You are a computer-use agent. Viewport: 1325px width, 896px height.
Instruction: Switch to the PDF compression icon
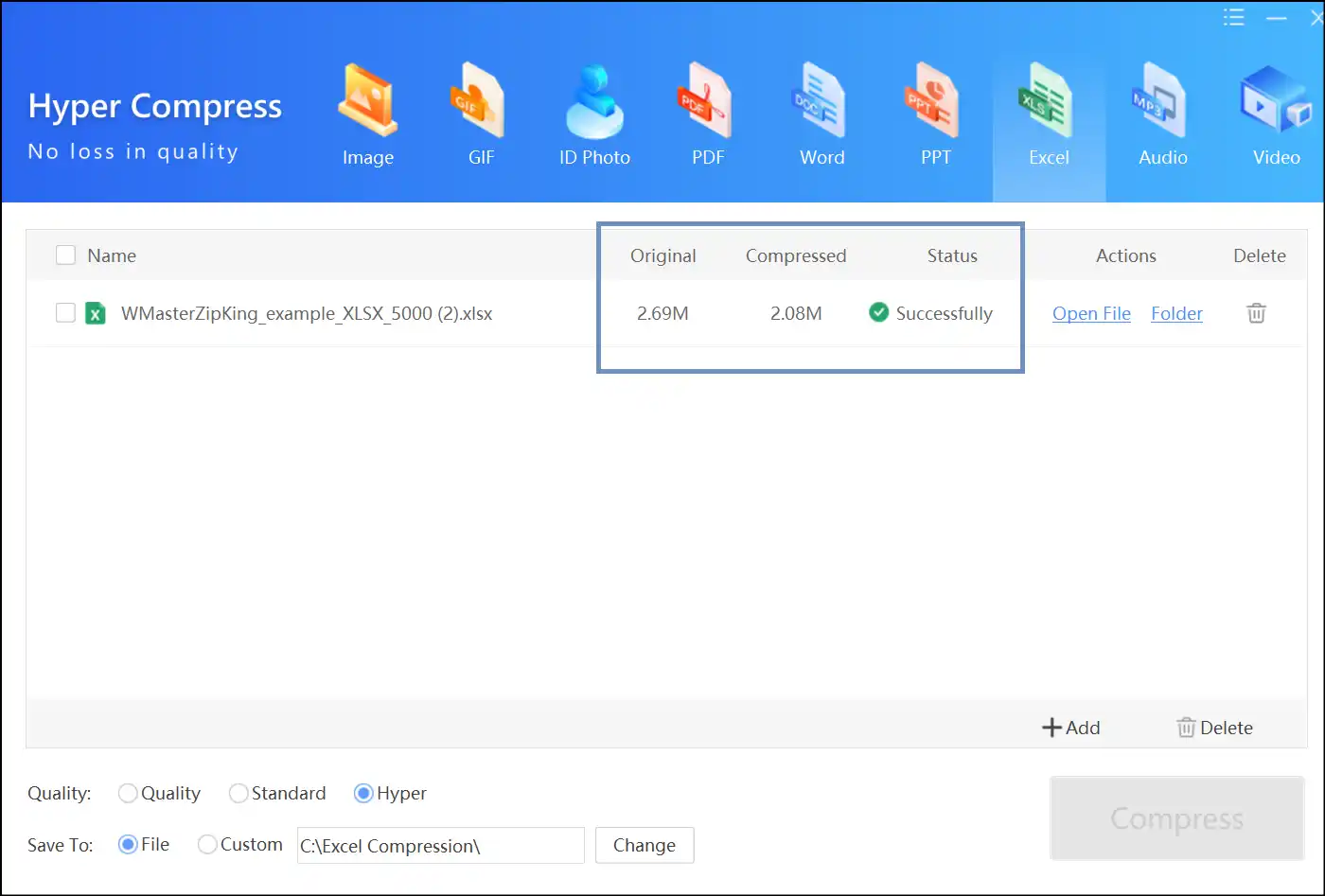point(706,100)
